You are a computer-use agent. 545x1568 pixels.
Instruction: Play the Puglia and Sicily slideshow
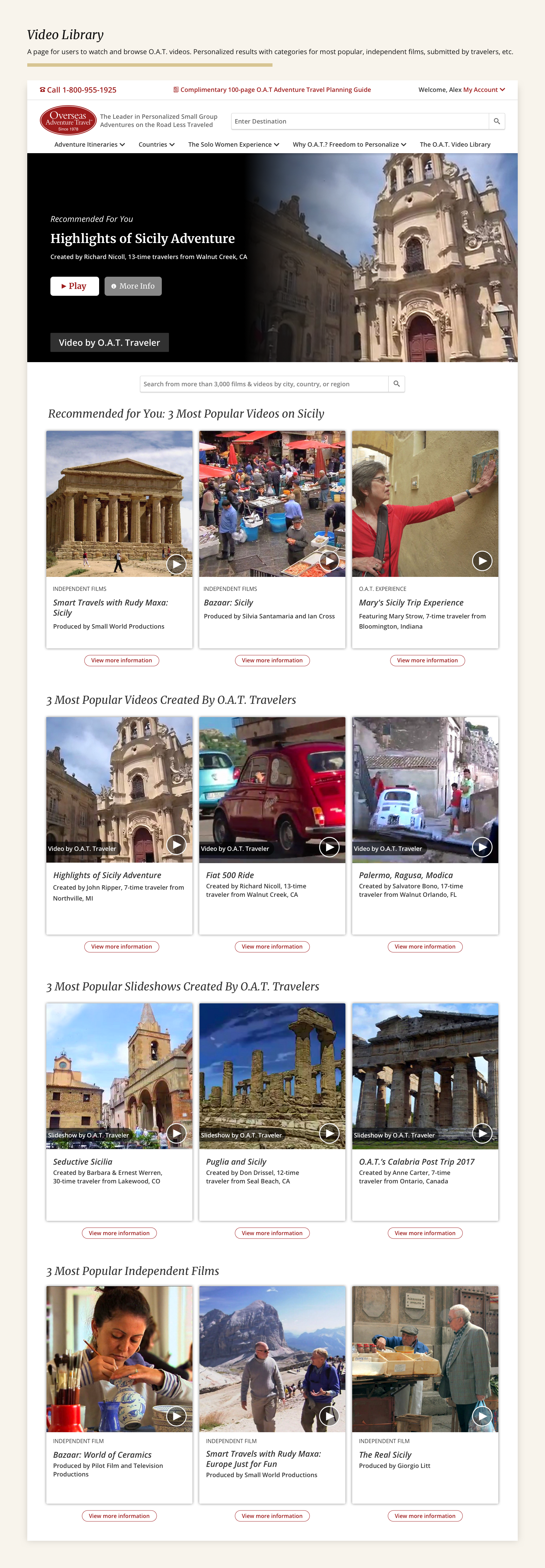click(x=329, y=1133)
